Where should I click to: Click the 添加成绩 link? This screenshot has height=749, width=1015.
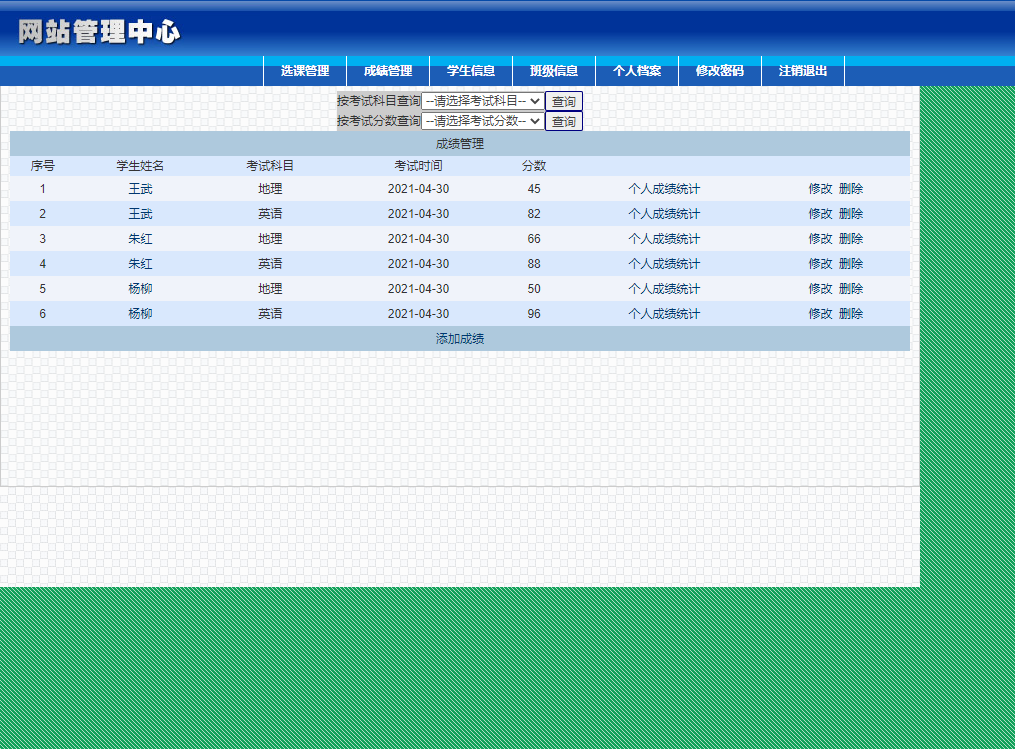tap(460, 339)
